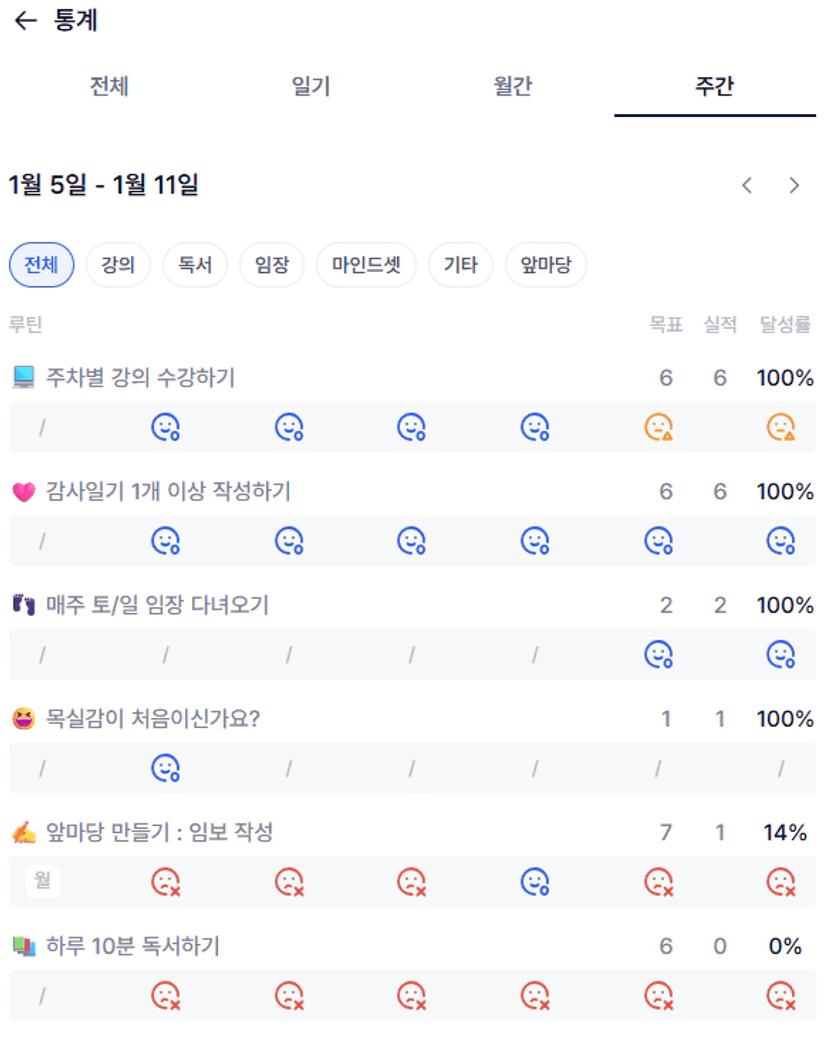Click the blue smiley in 앞마당 만들기 row
Viewport: 827px width, 1042px height.
tap(535, 881)
